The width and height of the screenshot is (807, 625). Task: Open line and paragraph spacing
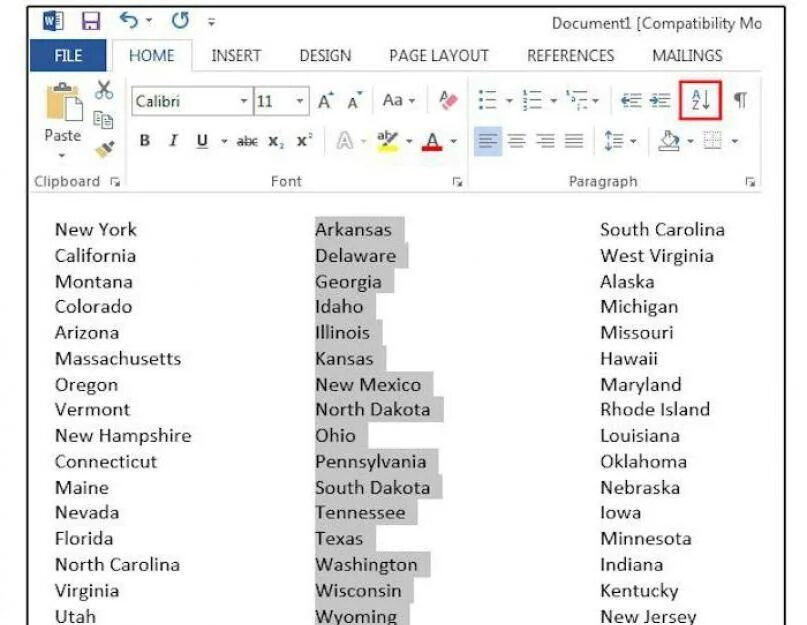tap(614, 141)
